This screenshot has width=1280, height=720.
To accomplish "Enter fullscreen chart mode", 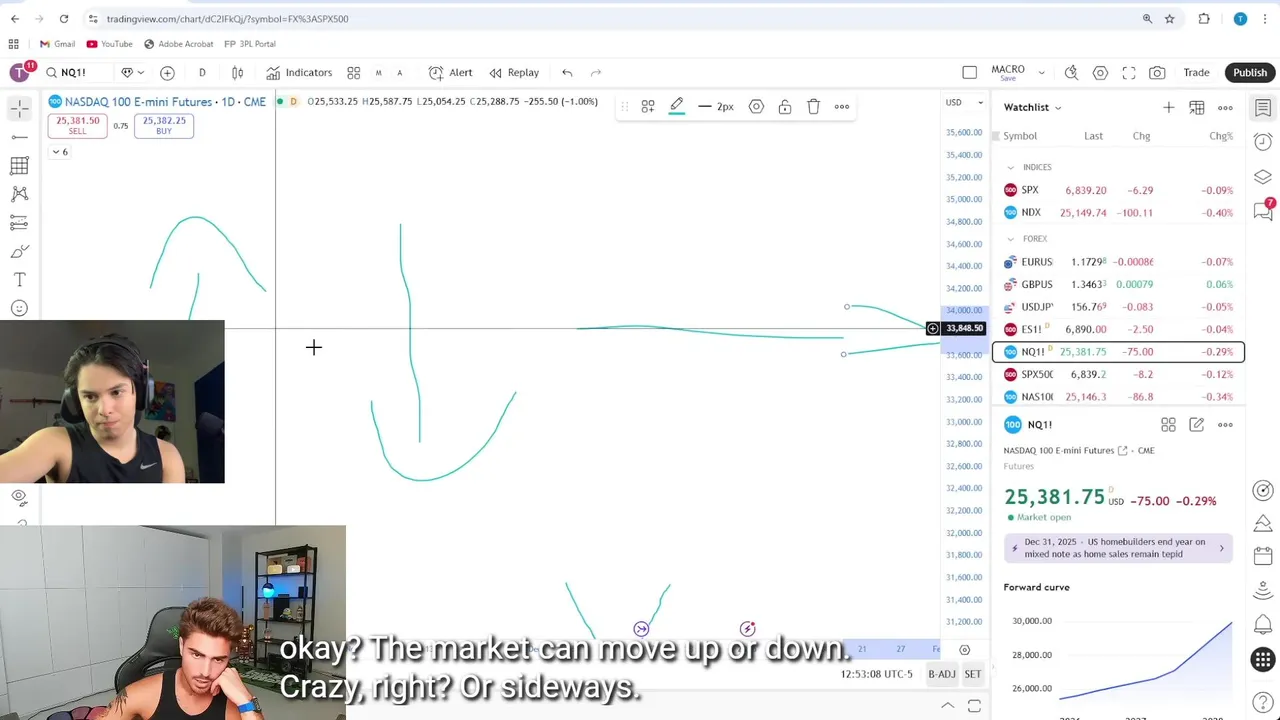I will pos(1129,73).
